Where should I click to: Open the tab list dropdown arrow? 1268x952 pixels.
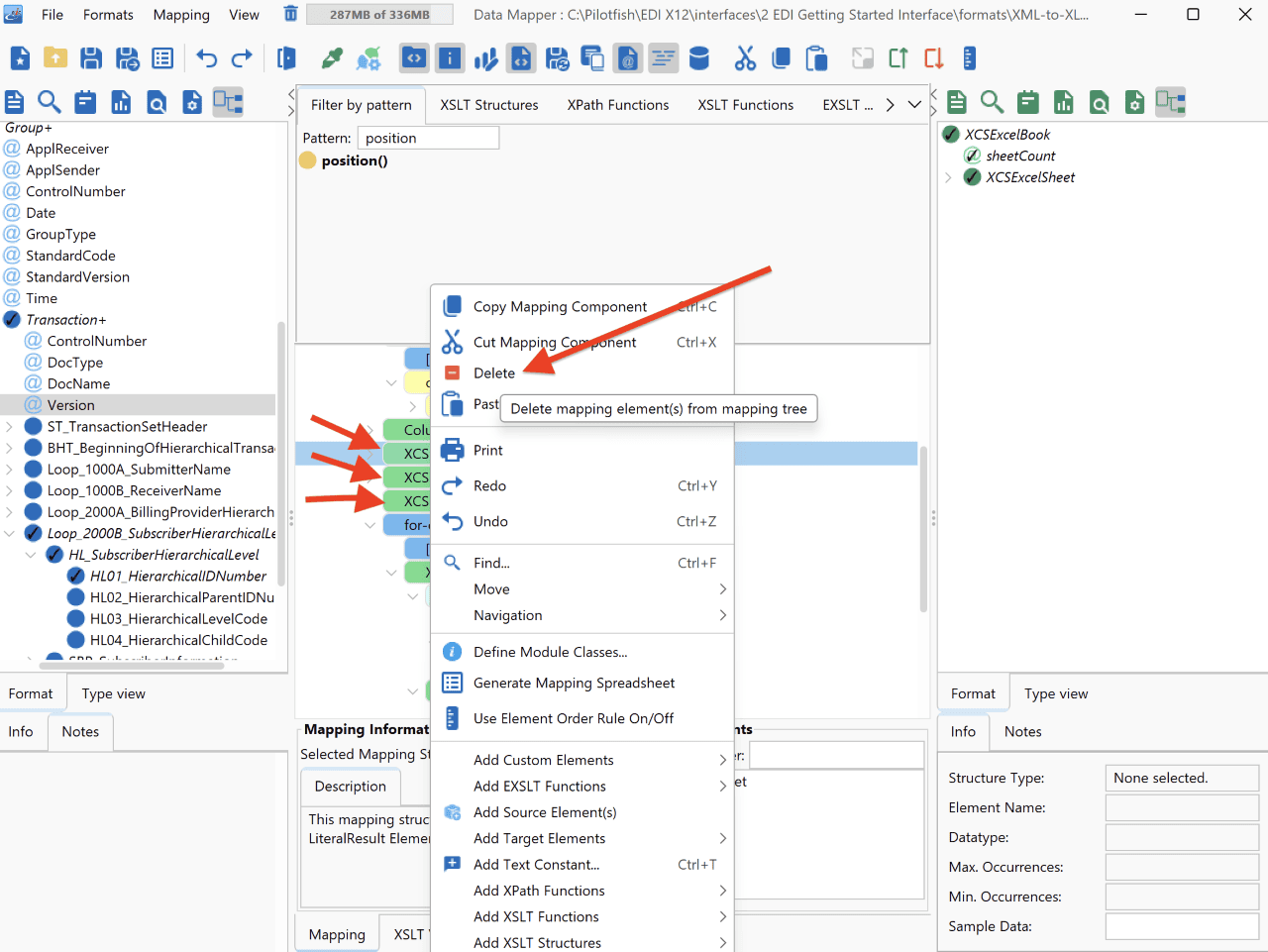tap(914, 104)
